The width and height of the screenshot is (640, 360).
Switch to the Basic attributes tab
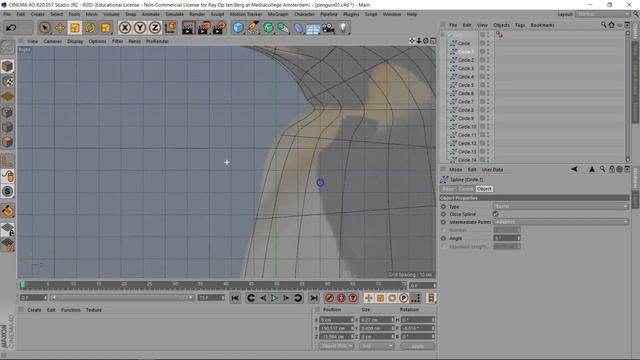coord(448,189)
